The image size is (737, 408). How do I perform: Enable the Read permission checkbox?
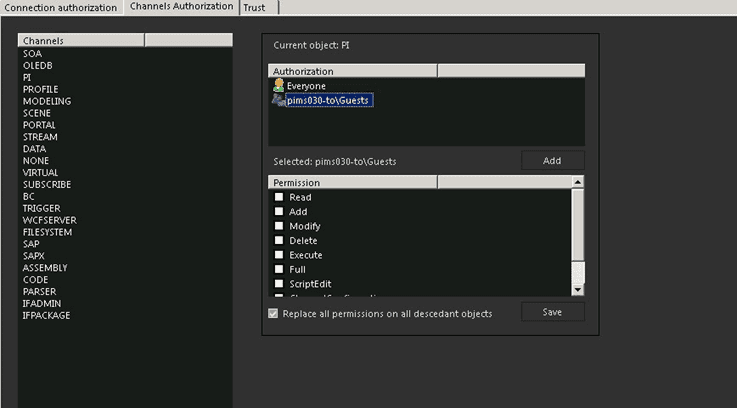[x=279, y=197]
